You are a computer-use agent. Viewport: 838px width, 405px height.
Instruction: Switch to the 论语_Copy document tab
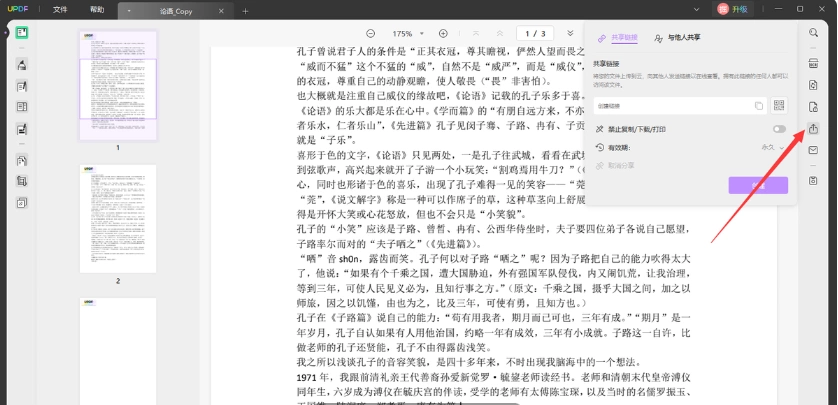tap(176, 11)
